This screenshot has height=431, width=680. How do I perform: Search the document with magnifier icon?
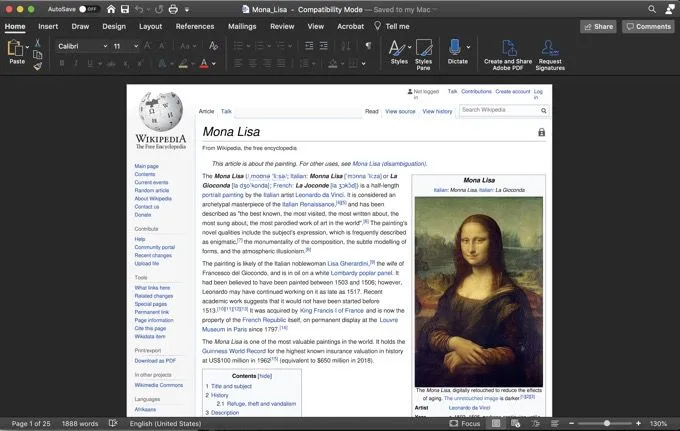652,9
